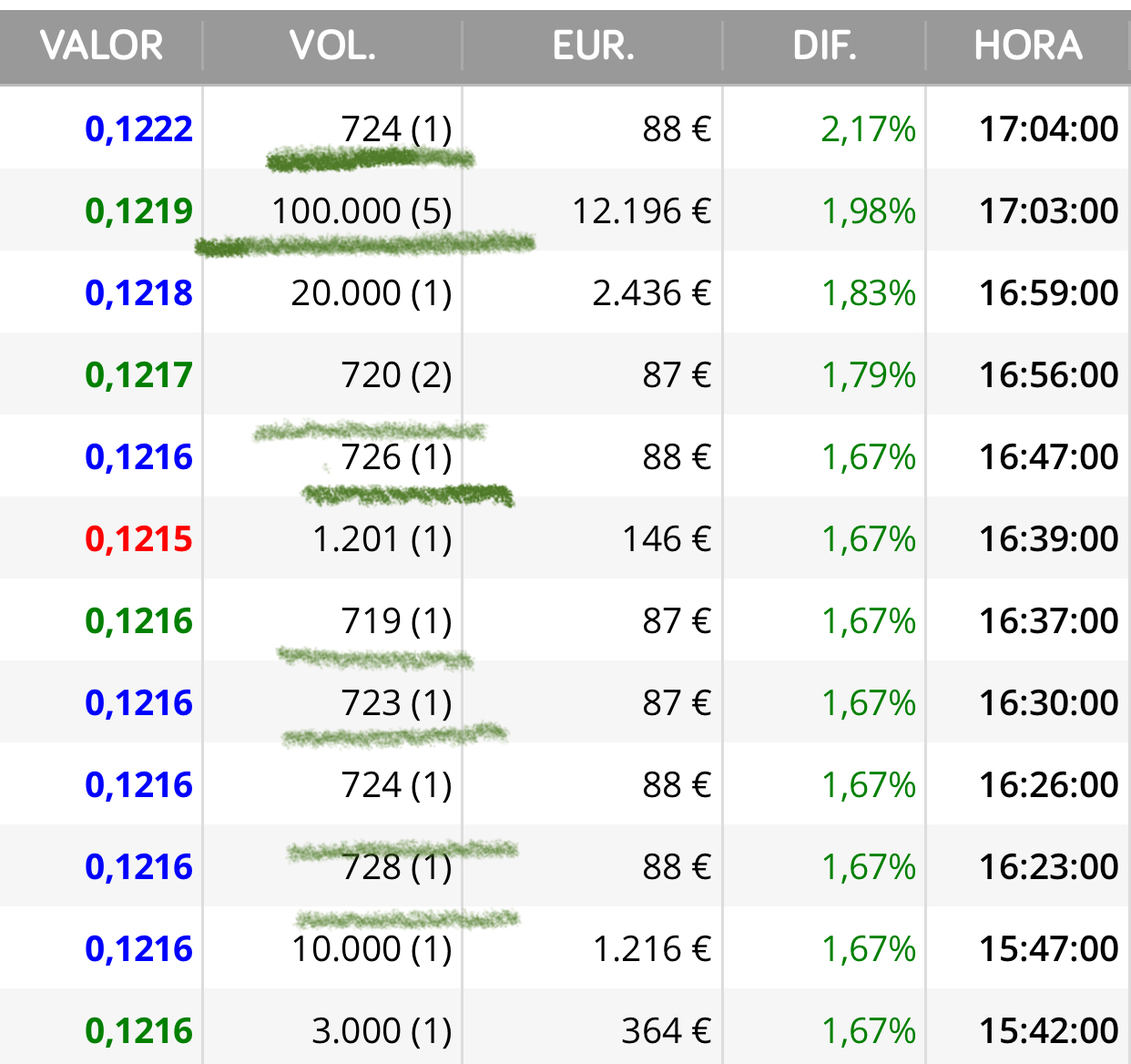Select the 0,1219 value in green
The image size is (1131, 1064).
tap(138, 211)
